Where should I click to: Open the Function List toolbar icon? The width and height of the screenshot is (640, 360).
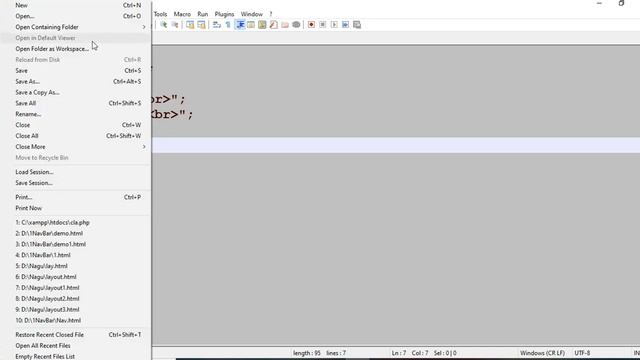coord(273,25)
